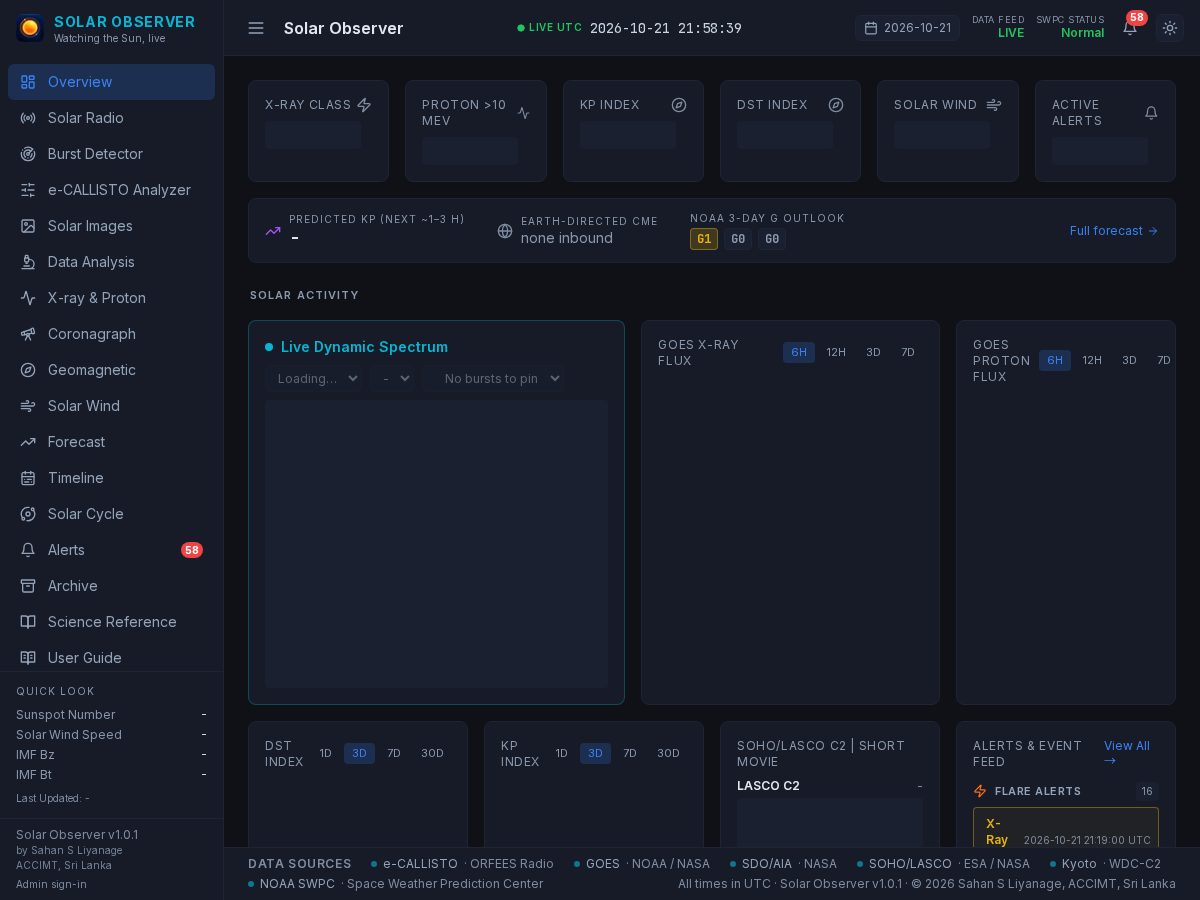
Task: Click the NOAA SWPC data source entry
Action: (396, 884)
